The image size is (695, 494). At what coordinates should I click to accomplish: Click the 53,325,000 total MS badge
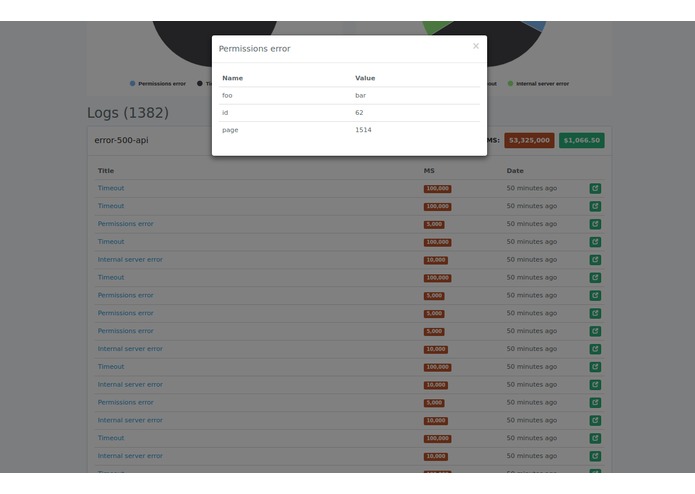[529, 140]
